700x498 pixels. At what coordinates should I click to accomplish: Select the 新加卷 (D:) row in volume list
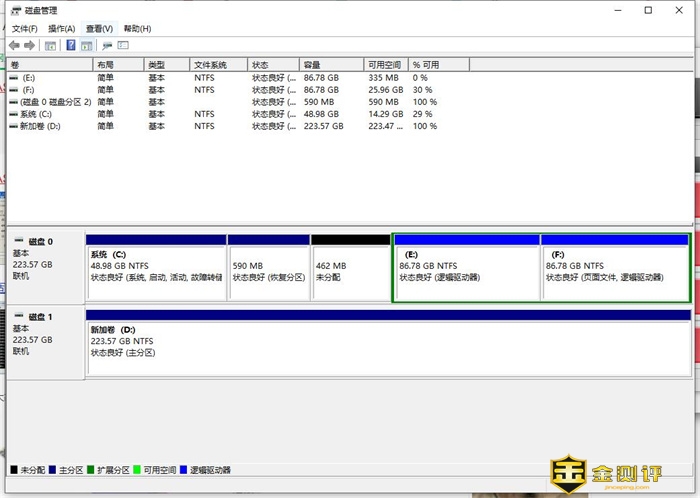pos(40,126)
